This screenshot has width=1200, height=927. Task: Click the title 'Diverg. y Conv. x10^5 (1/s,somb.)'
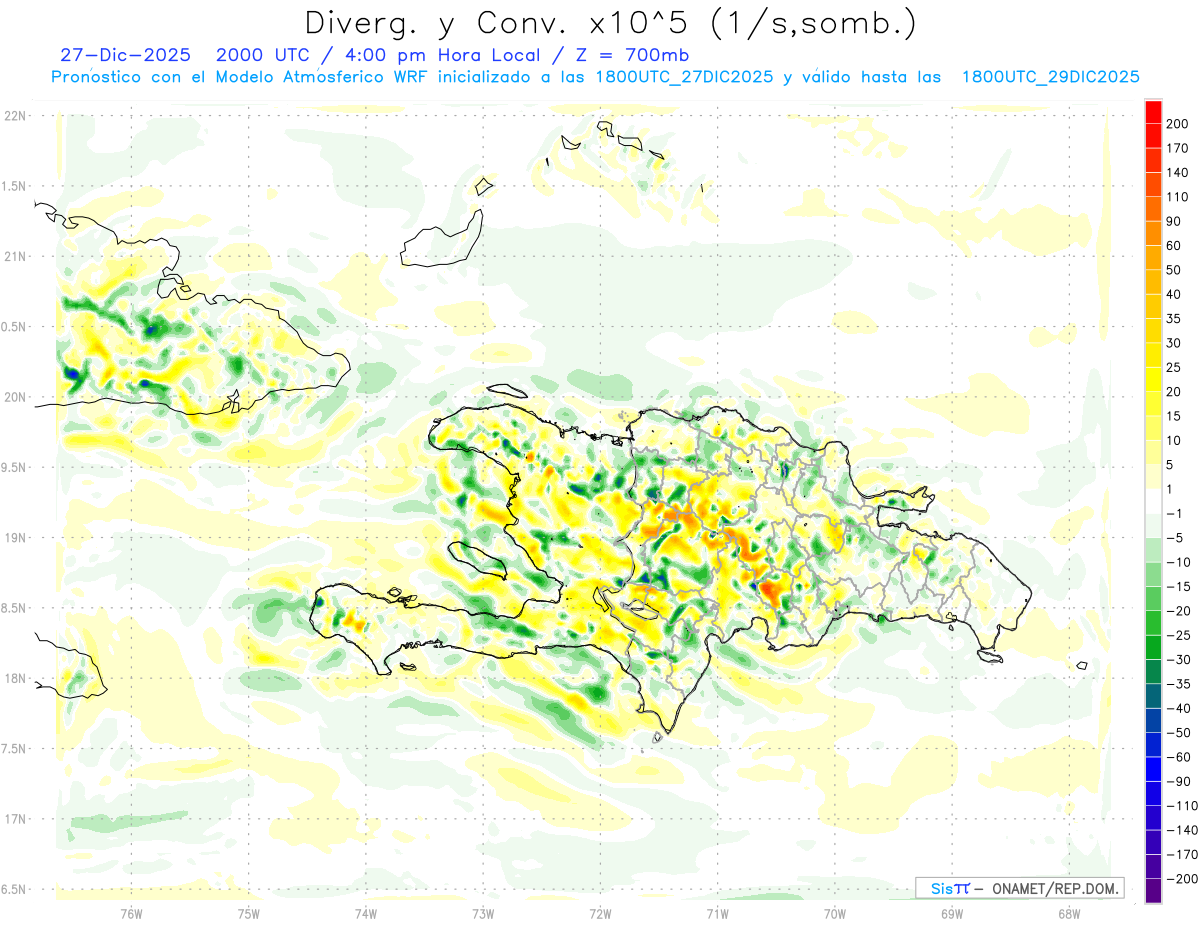click(609, 23)
